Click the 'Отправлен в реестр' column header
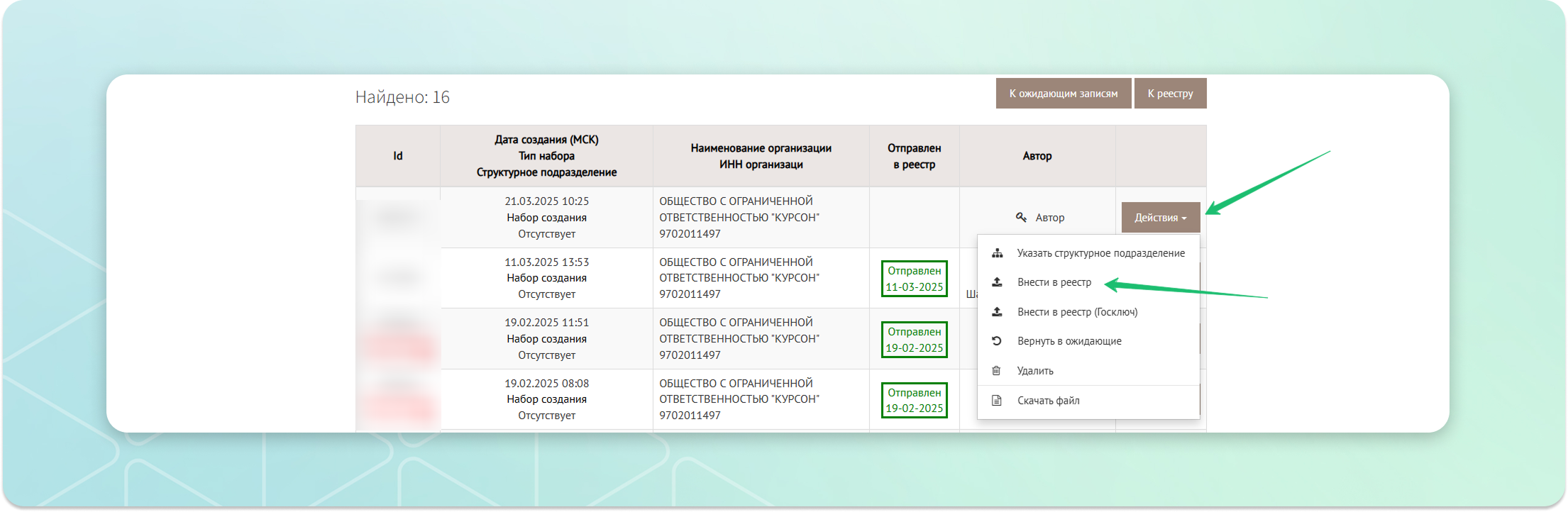Viewport: 1568px width, 512px height. pyautogui.click(x=914, y=156)
